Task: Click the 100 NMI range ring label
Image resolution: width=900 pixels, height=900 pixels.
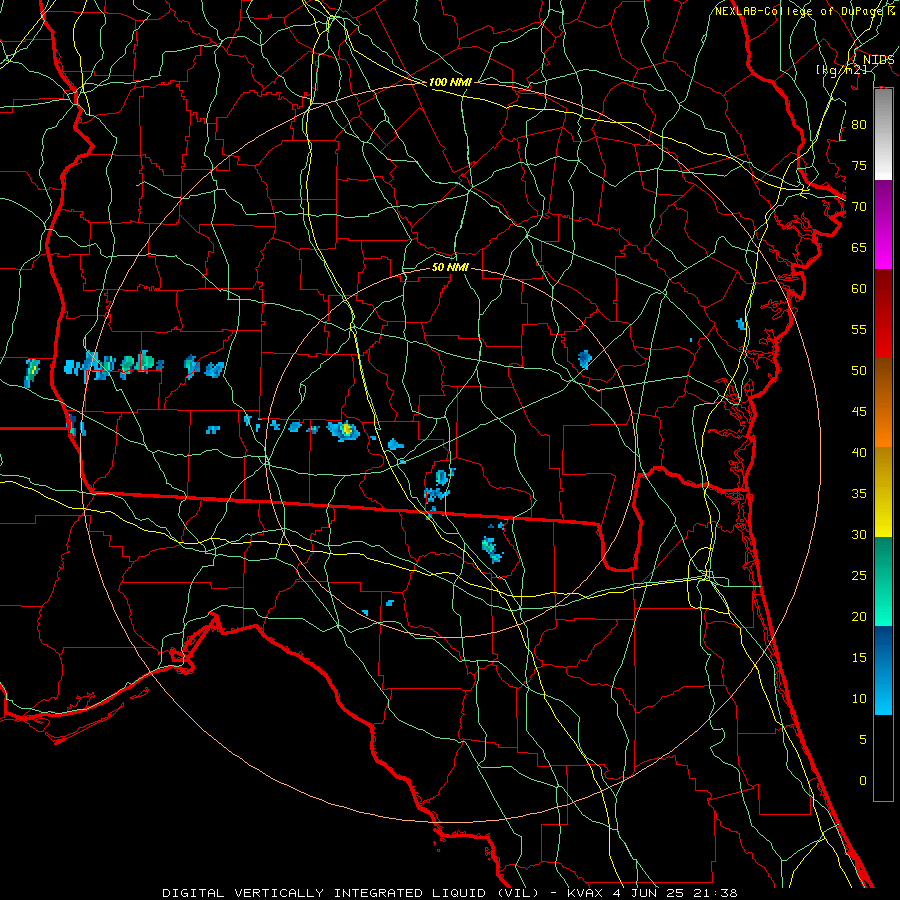Action: (450, 82)
